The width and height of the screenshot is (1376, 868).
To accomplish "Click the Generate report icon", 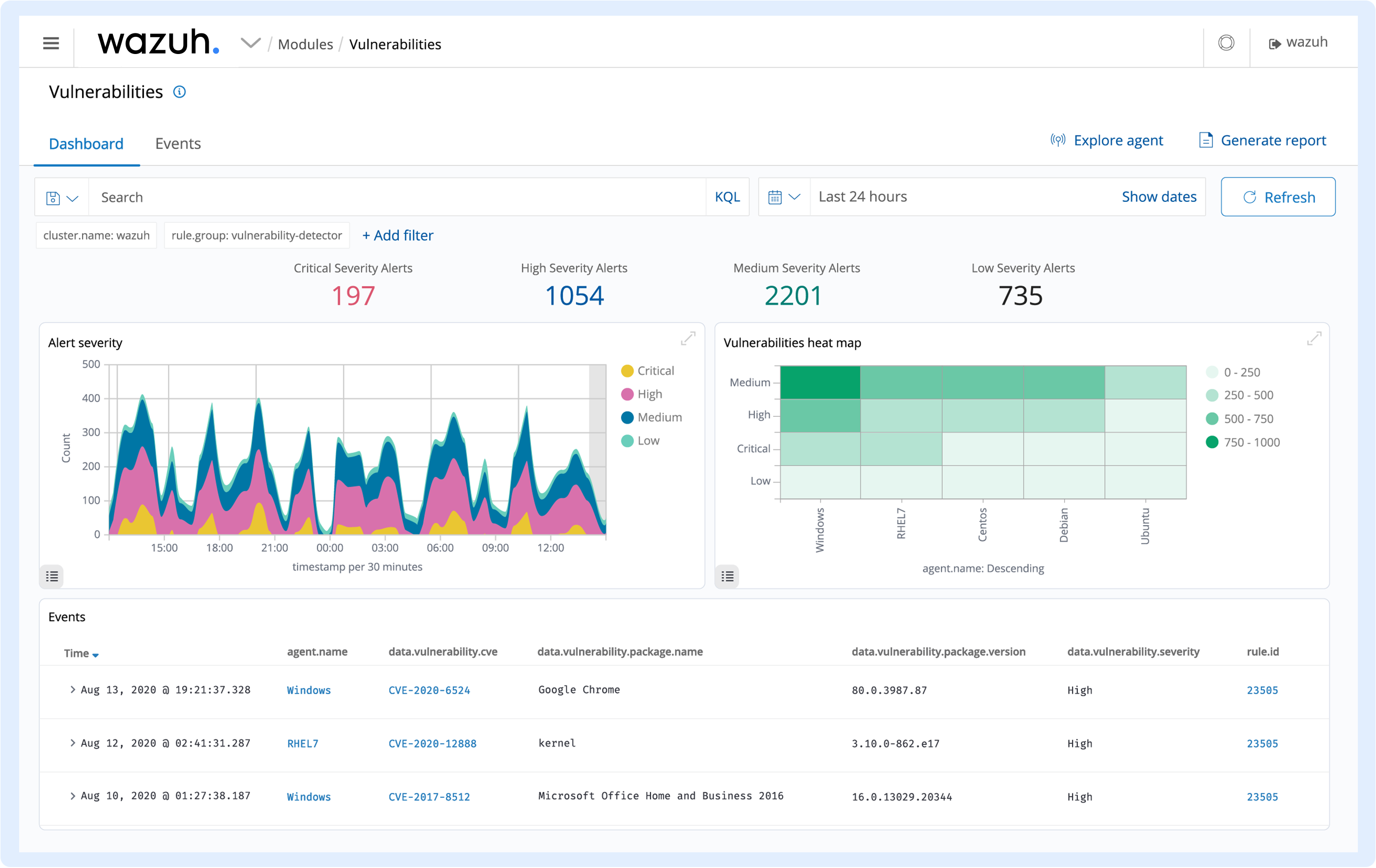I will 1206,140.
